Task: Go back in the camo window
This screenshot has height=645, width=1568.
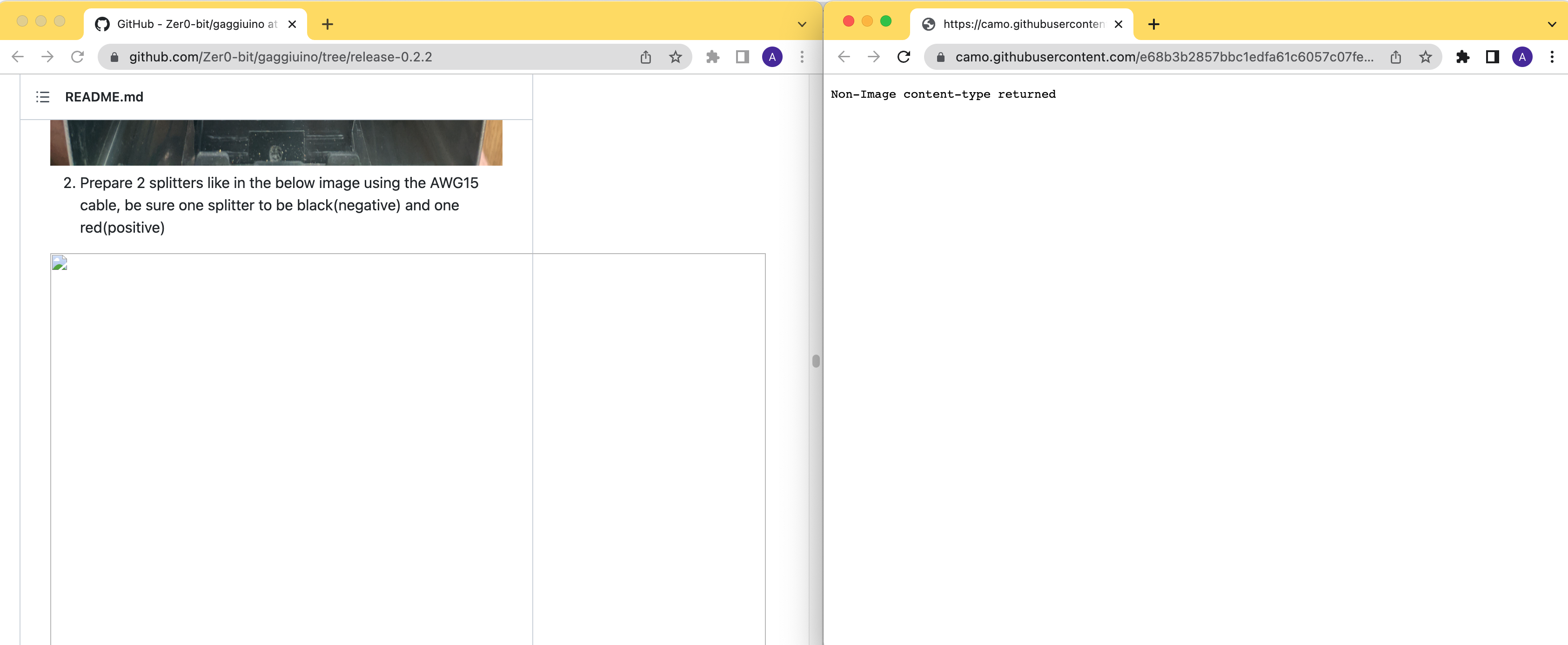Action: (x=844, y=57)
